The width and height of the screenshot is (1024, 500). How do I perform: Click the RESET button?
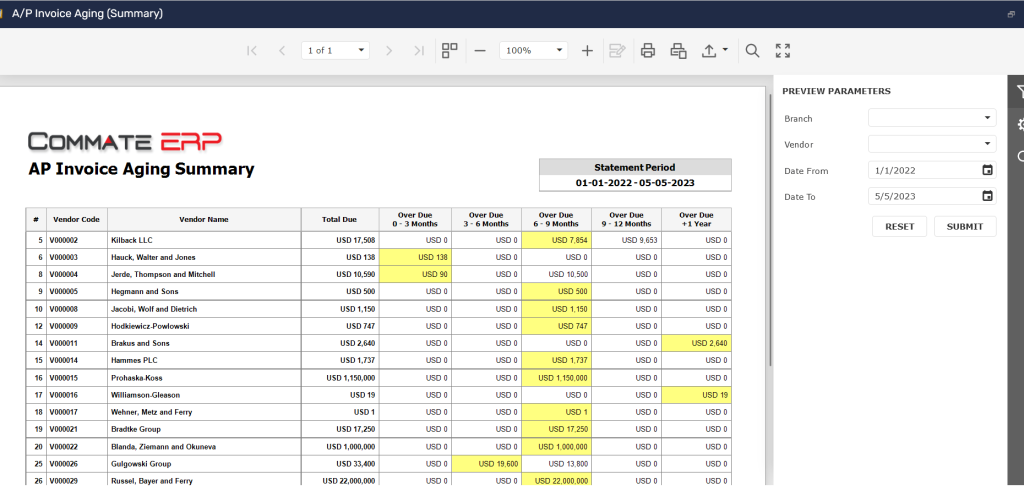pyautogui.click(x=899, y=227)
